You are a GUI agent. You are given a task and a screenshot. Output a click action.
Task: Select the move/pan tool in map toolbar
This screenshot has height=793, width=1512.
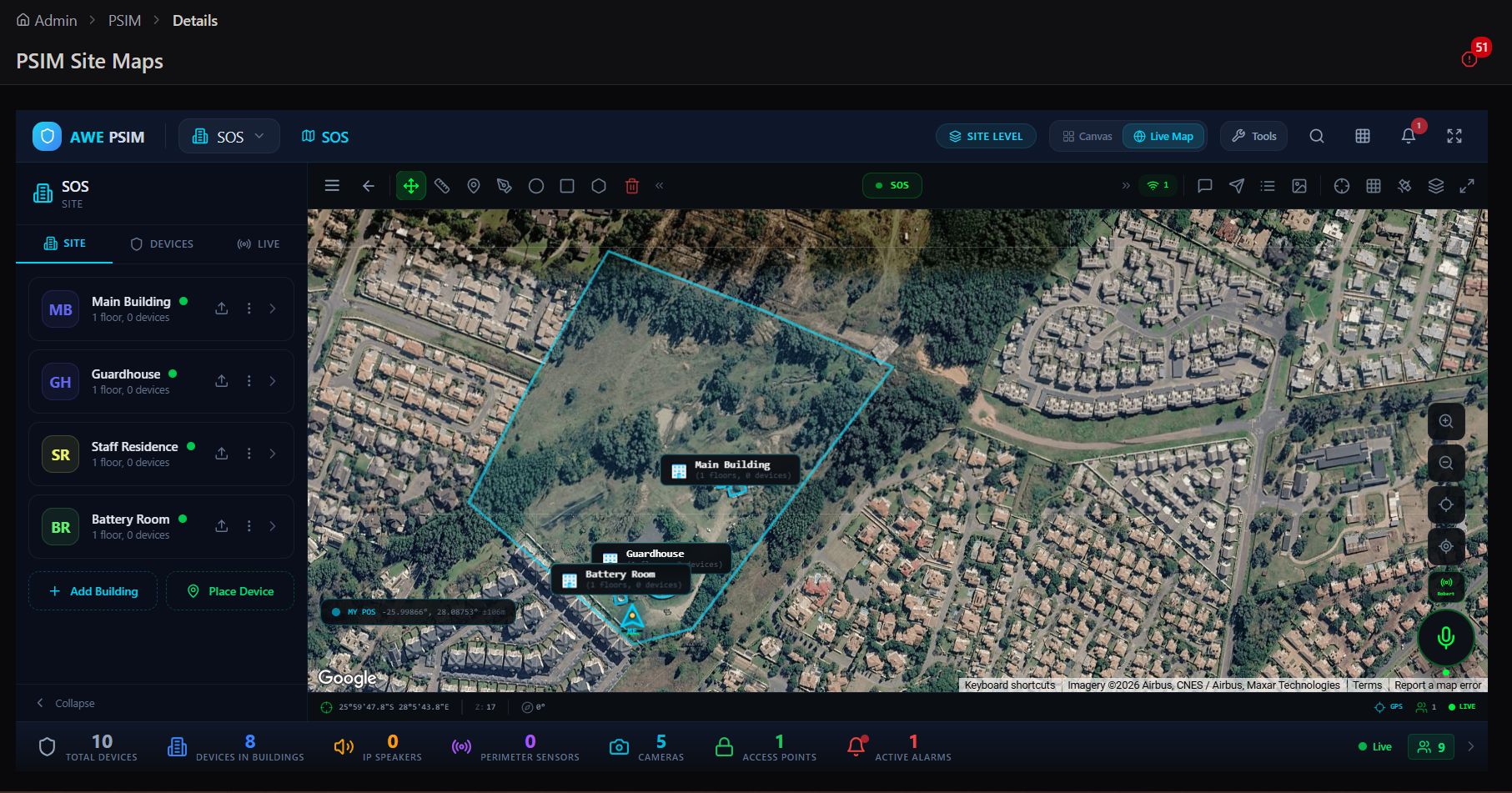pyautogui.click(x=411, y=186)
